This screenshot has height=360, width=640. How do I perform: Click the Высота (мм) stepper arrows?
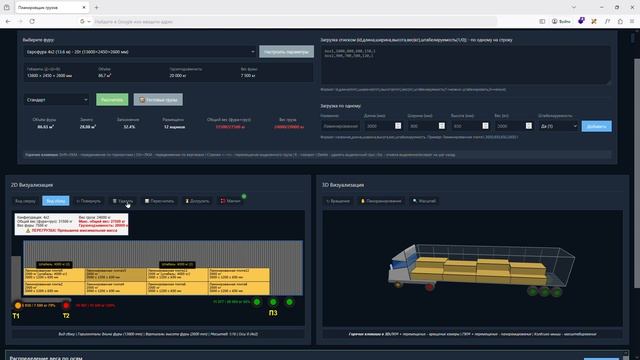pos(485,126)
